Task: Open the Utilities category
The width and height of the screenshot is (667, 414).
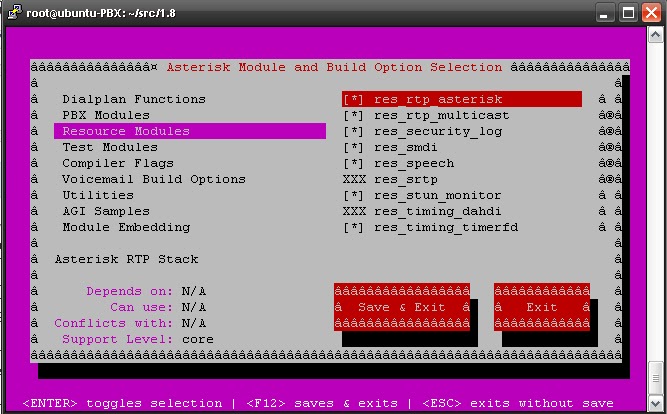Action: pos(98,195)
